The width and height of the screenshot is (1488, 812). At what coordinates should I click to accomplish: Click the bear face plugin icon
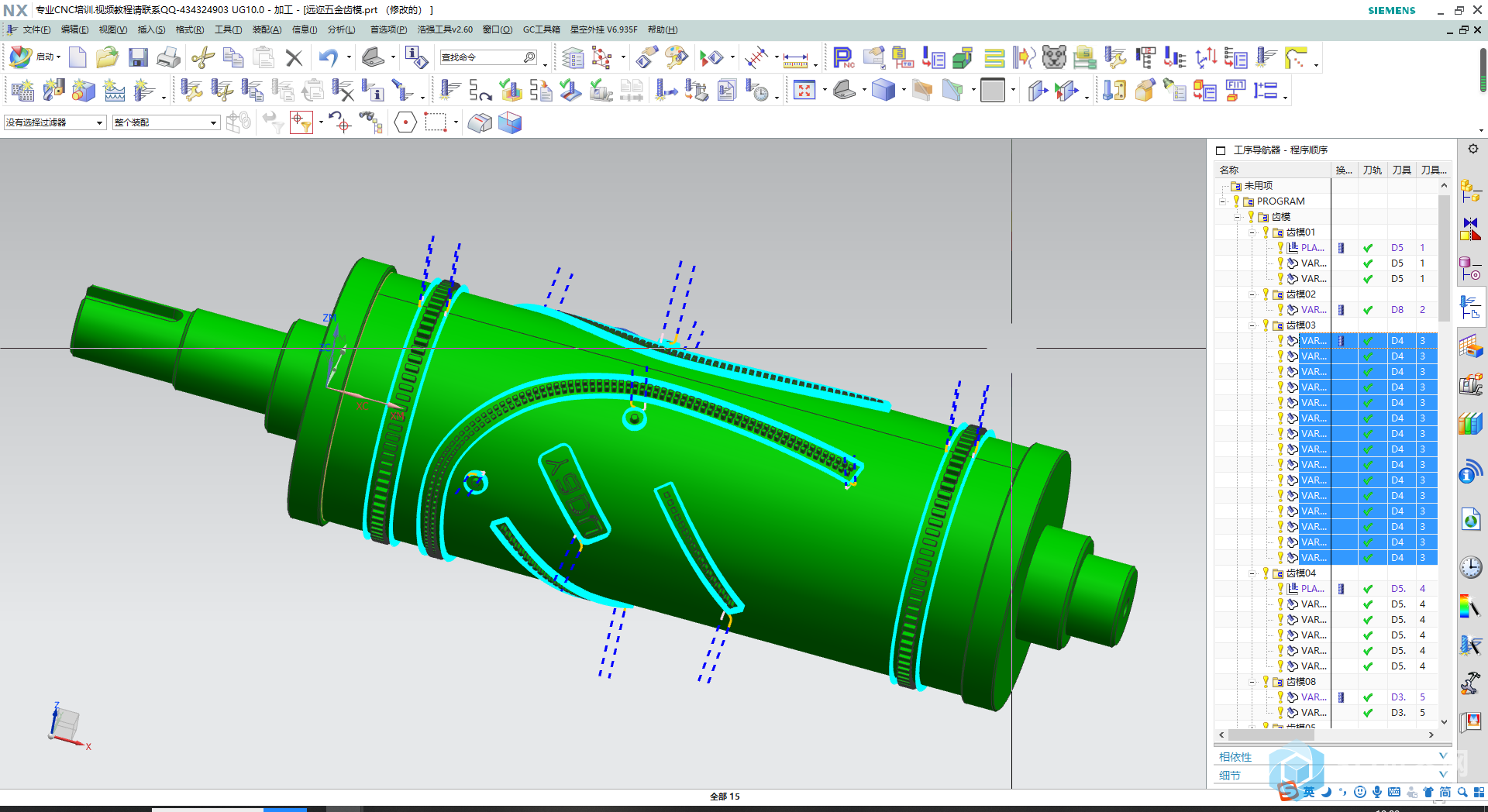coord(1054,57)
